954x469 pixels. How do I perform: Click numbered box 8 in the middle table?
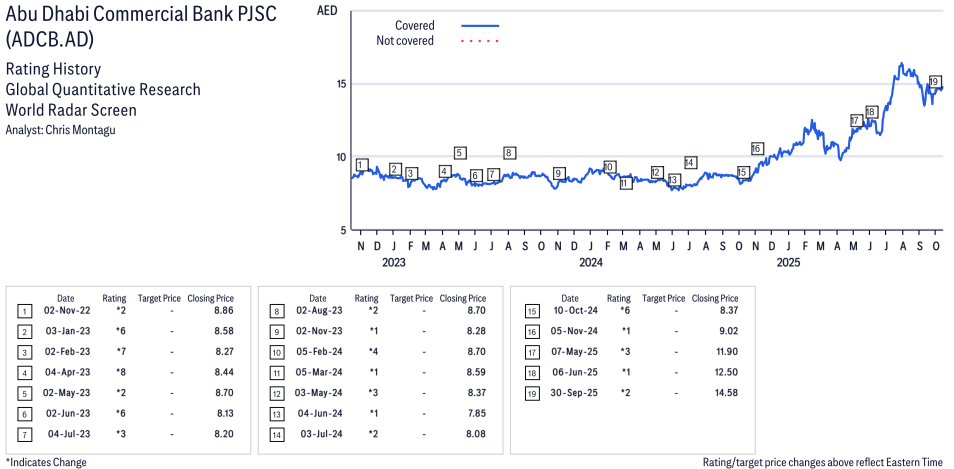pyautogui.click(x=277, y=311)
